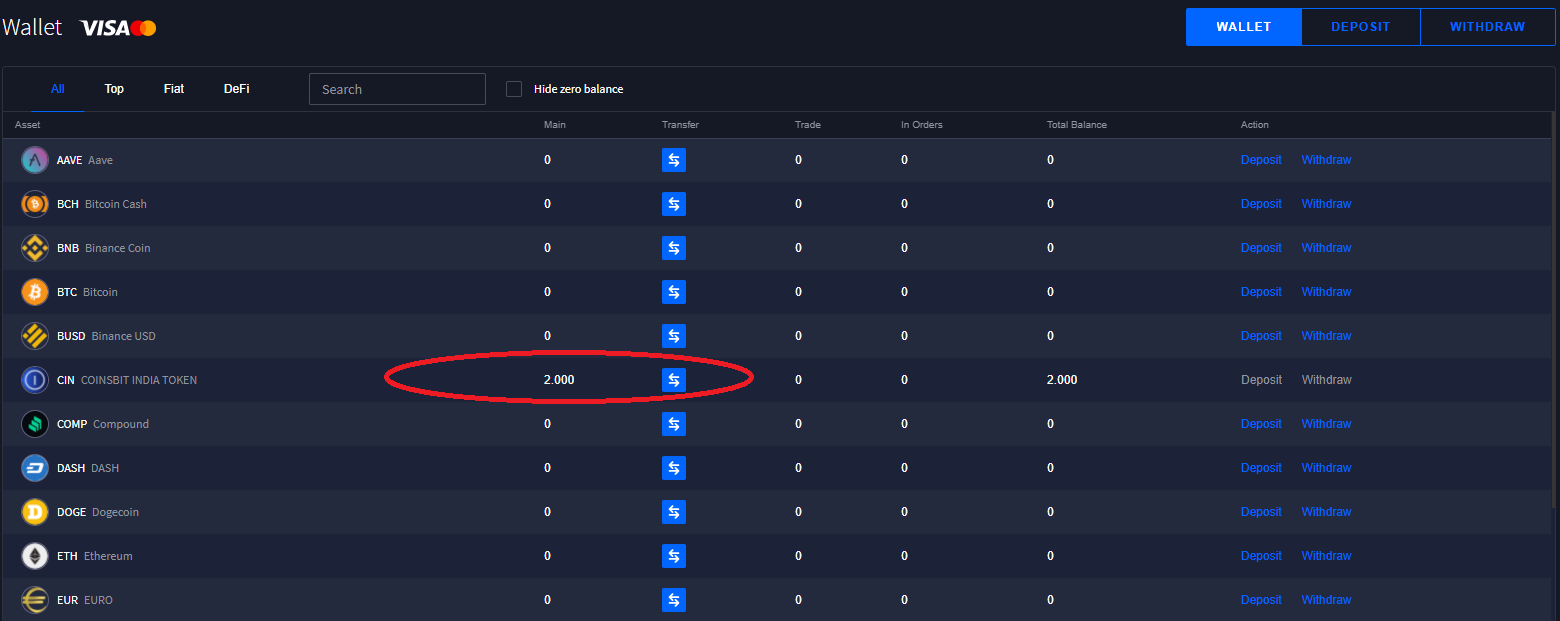
Task: Click the transfer icon in the BUSD row
Action: pyautogui.click(x=674, y=336)
